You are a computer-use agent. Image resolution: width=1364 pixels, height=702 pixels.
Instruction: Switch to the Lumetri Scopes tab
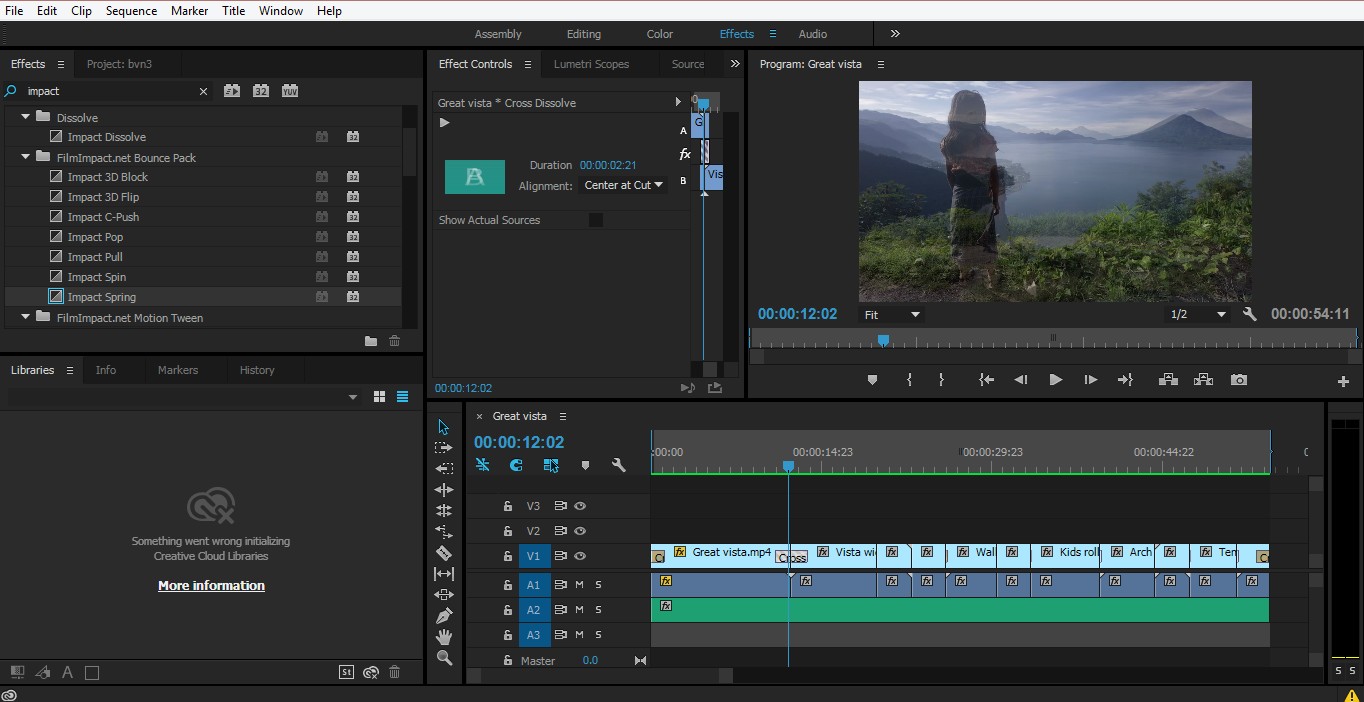(x=591, y=64)
